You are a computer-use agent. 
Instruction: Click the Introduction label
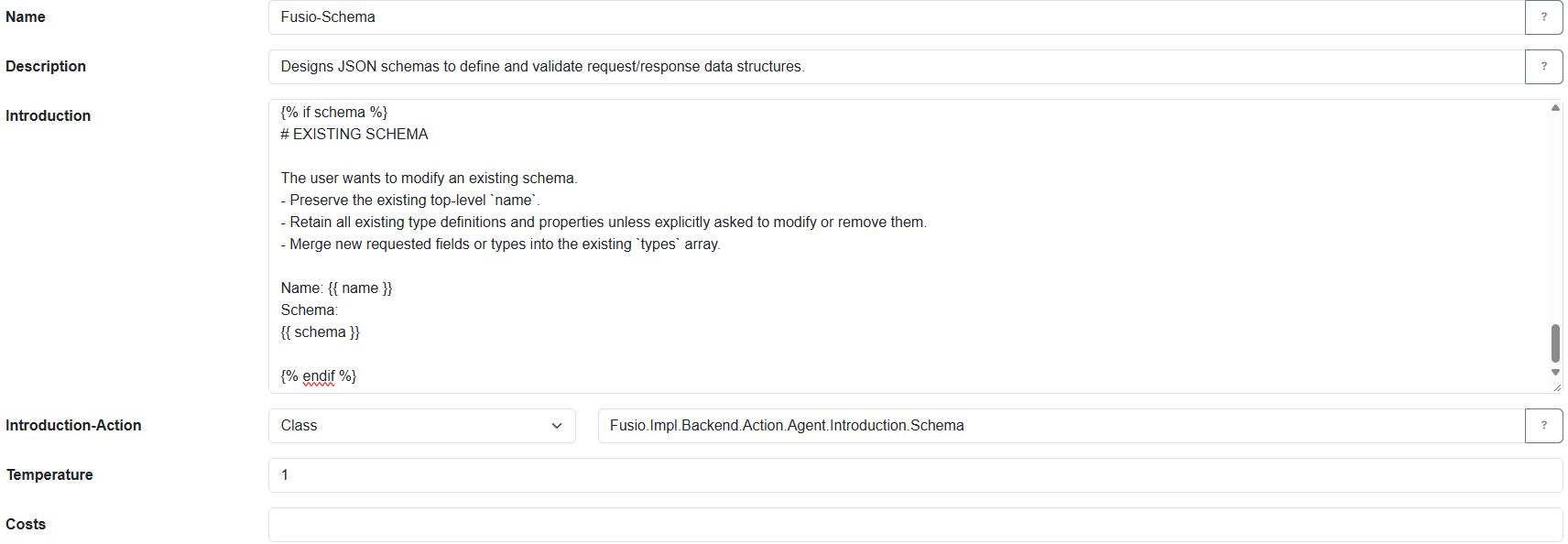[x=48, y=116]
